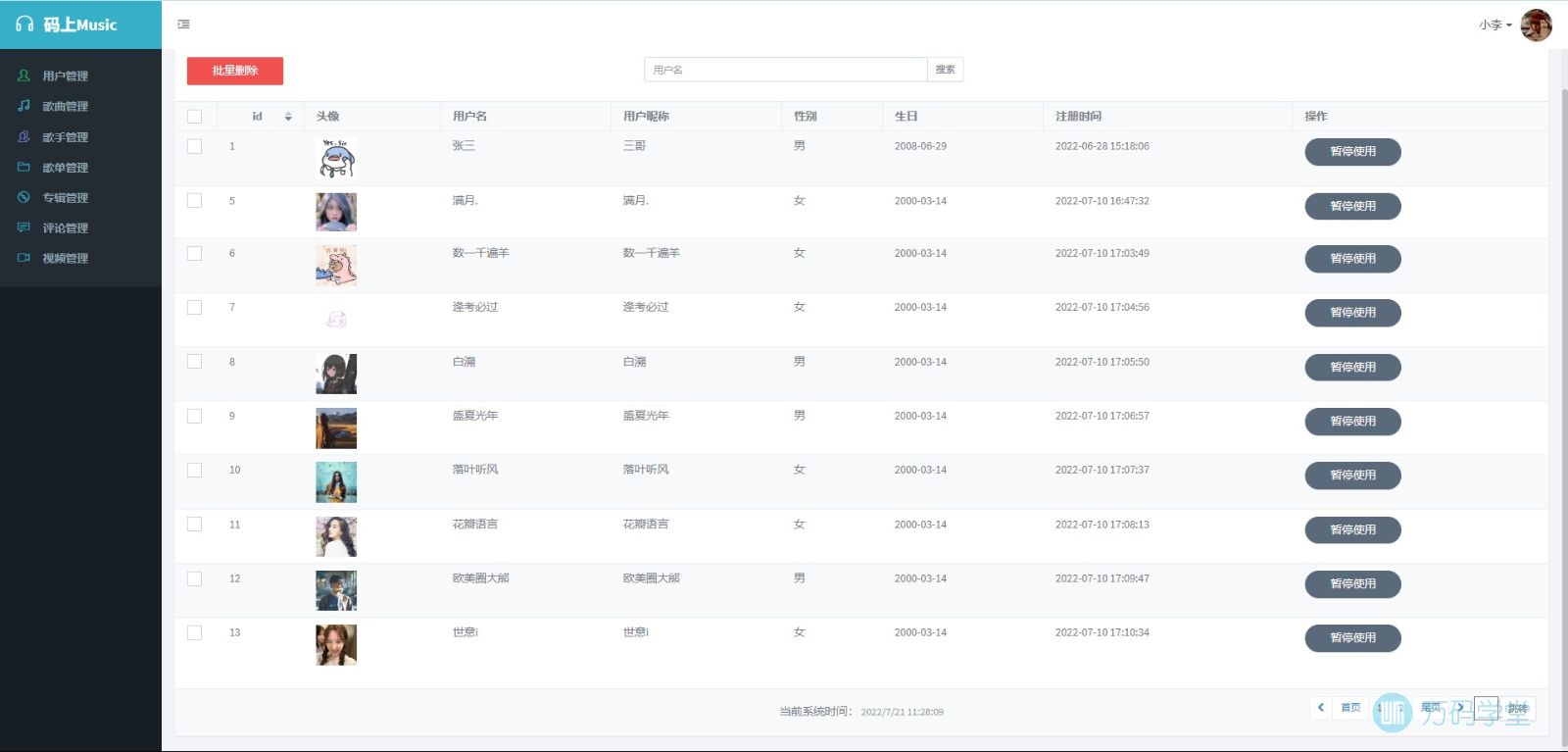Image resolution: width=1568 pixels, height=752 pixels.
Task: Sort the table by id column
Action: (x=288, y=117)
